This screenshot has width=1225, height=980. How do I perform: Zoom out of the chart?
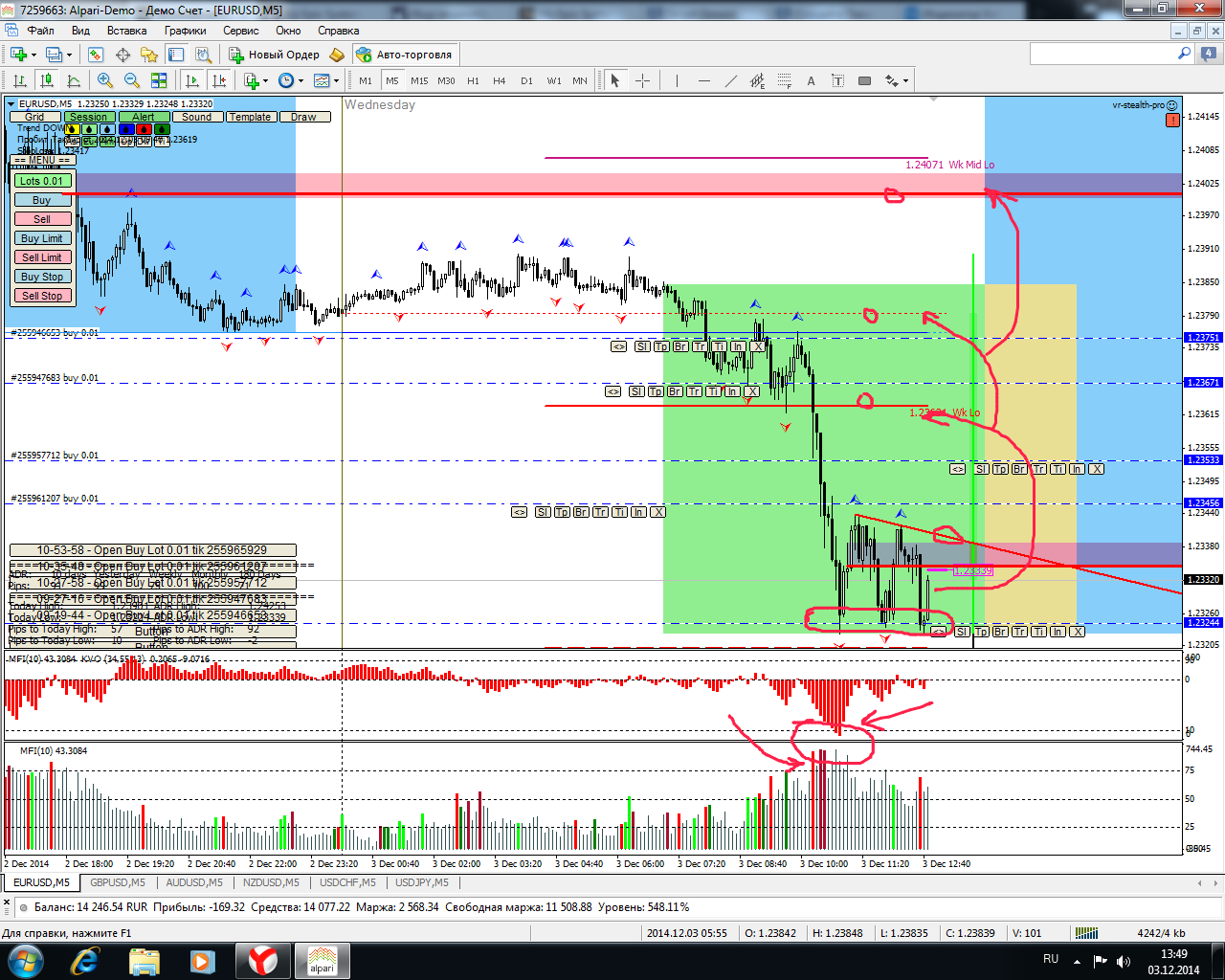coord(132,80)
